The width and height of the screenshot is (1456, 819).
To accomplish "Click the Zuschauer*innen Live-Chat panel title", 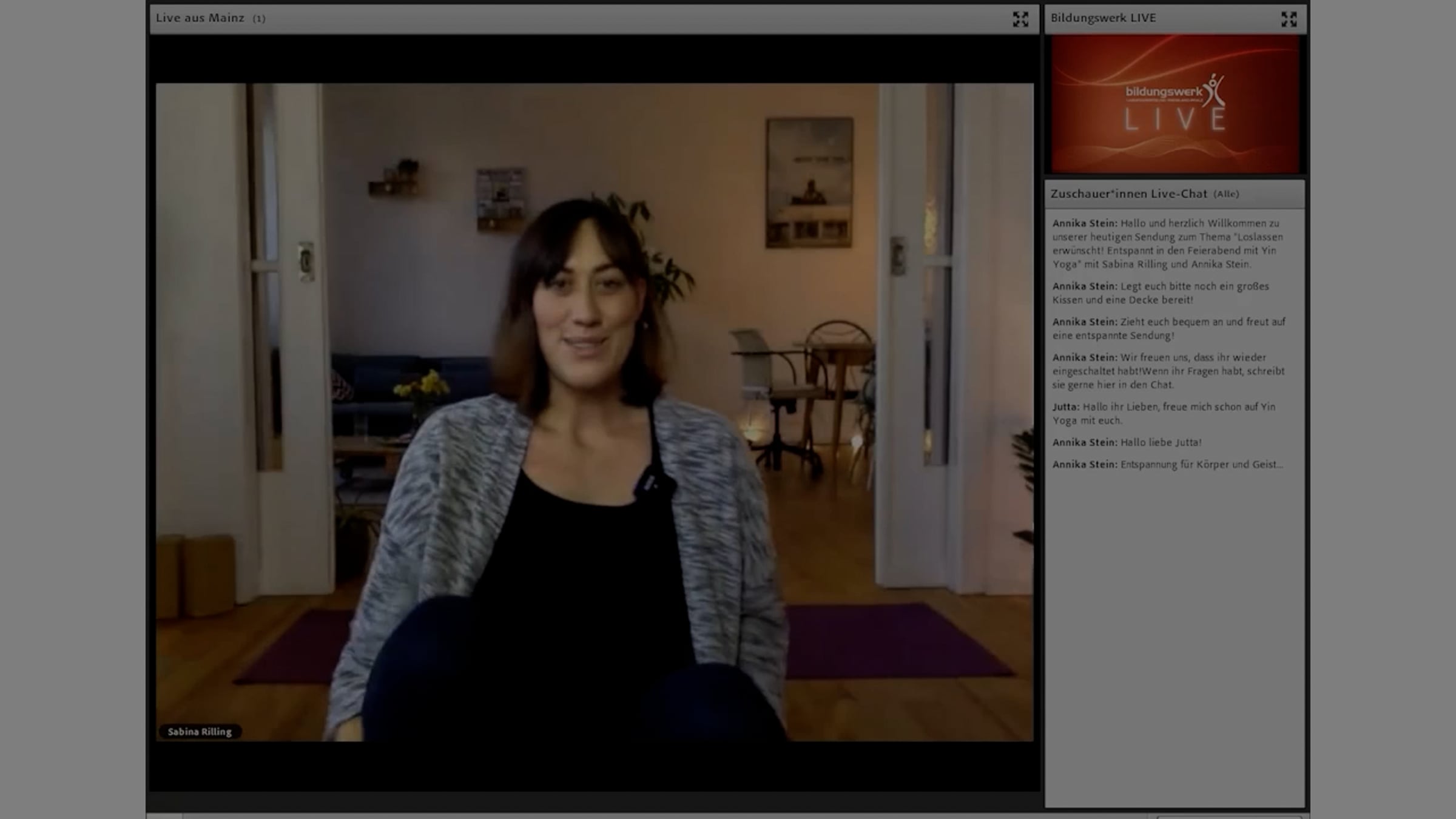I will point(1128,194).
